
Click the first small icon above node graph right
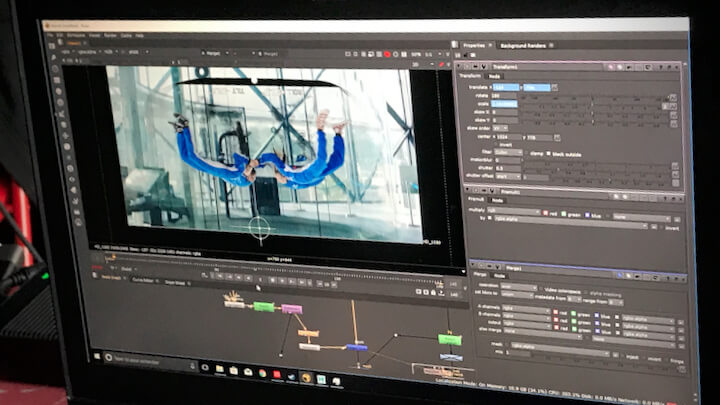[418, 292]
